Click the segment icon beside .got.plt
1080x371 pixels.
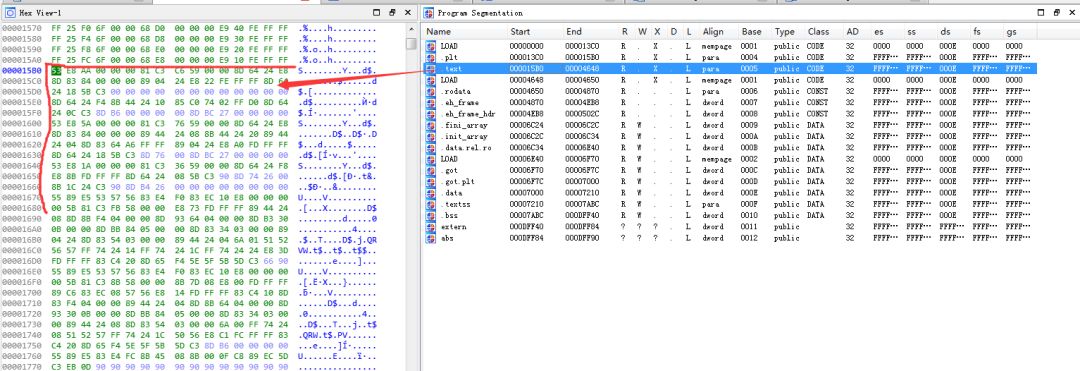431,181
